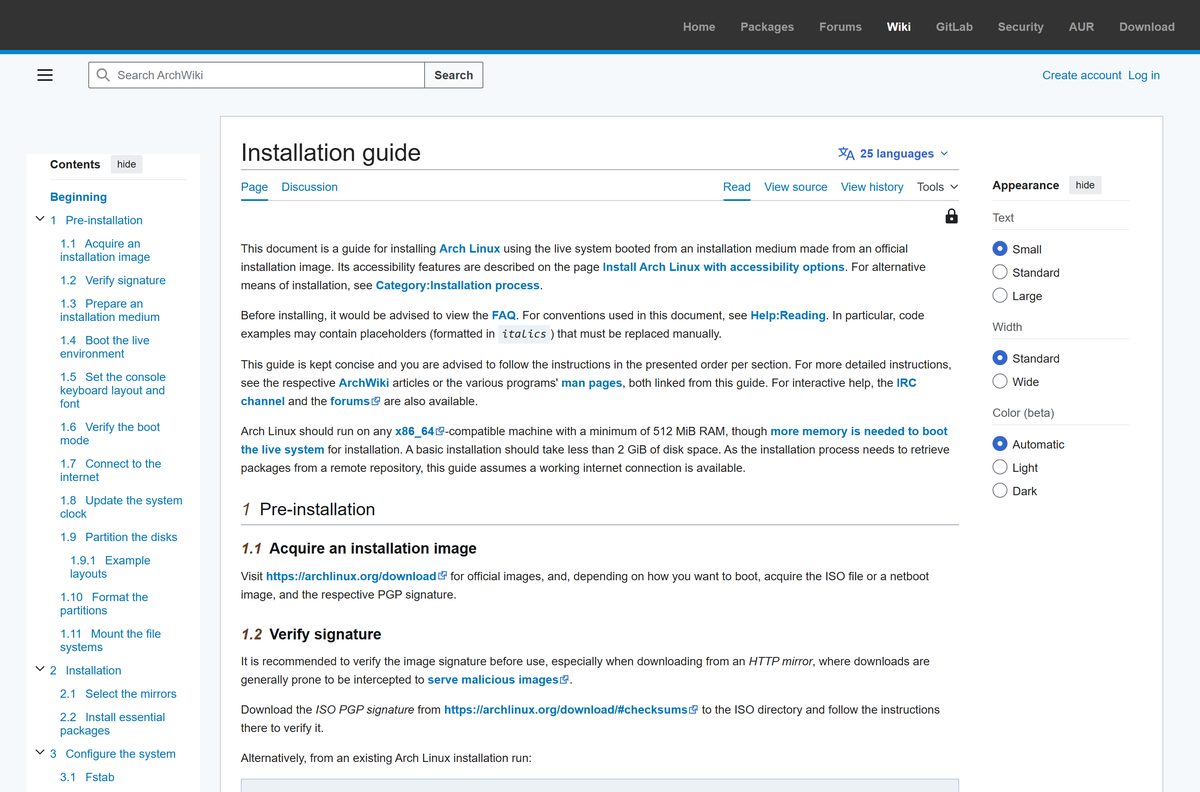
Task: Jump to Beginning in the contents
Action: [78, 197]
